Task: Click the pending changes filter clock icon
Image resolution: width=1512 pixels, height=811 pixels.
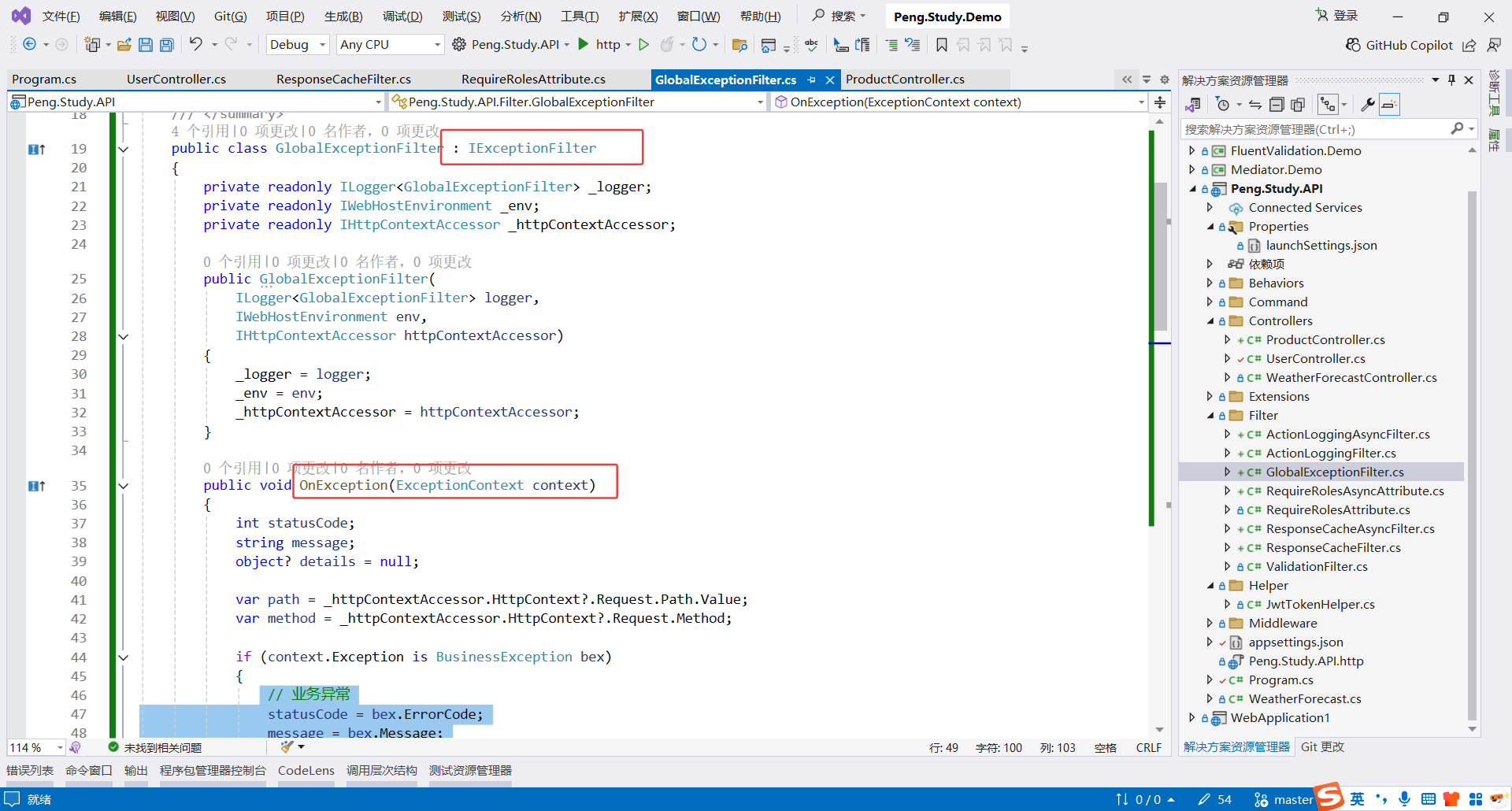Action: click(x=1222, y=105)
